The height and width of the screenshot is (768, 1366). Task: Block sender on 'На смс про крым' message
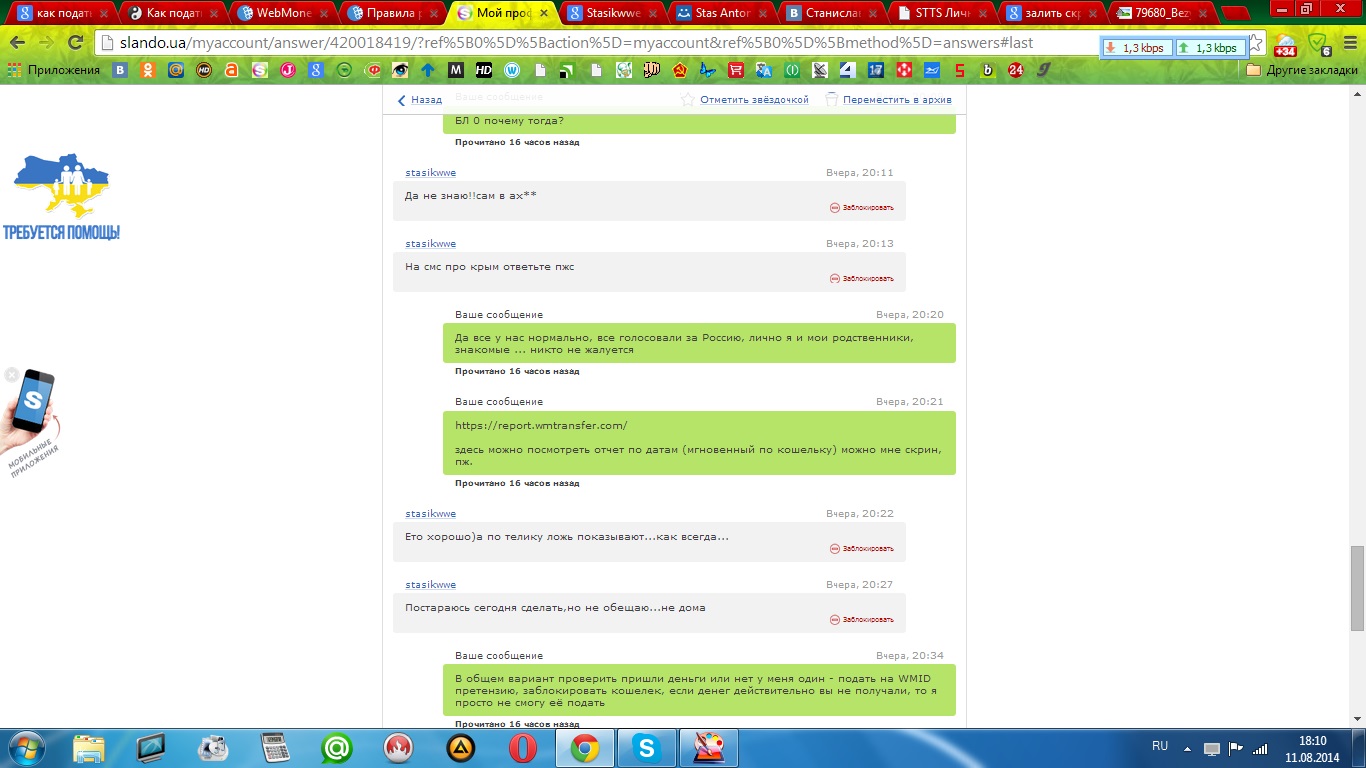tap(862, 278)
